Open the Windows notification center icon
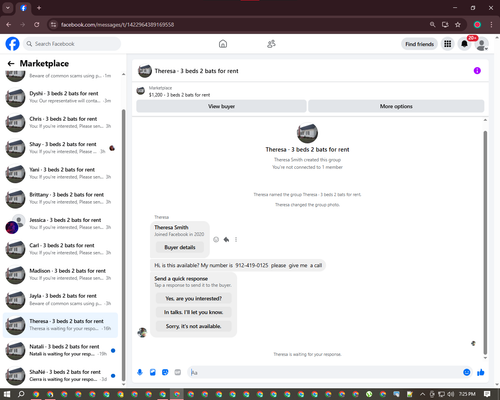Screen dimensions: 500x400 [487, 394]
